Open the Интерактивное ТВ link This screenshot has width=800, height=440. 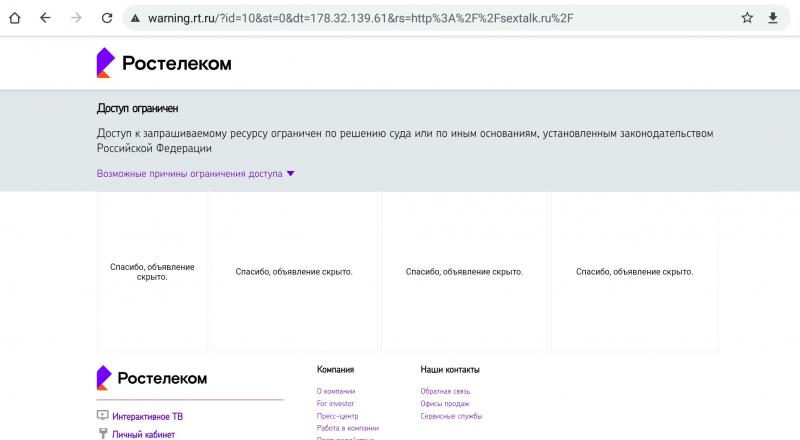click(x=147, y=416)
